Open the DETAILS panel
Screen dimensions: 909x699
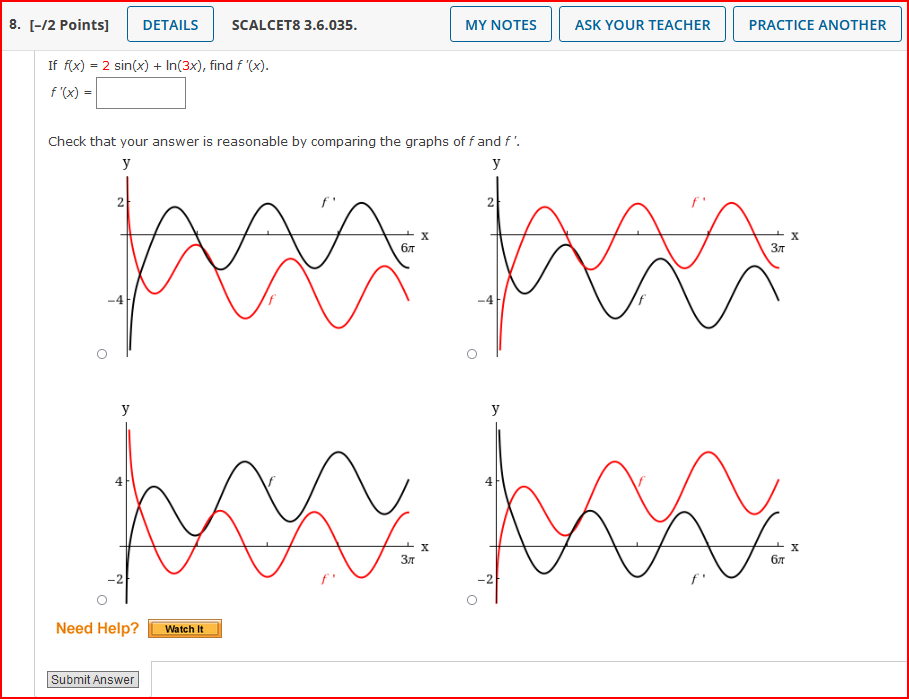pyautogui.click(x=169, y=24)
